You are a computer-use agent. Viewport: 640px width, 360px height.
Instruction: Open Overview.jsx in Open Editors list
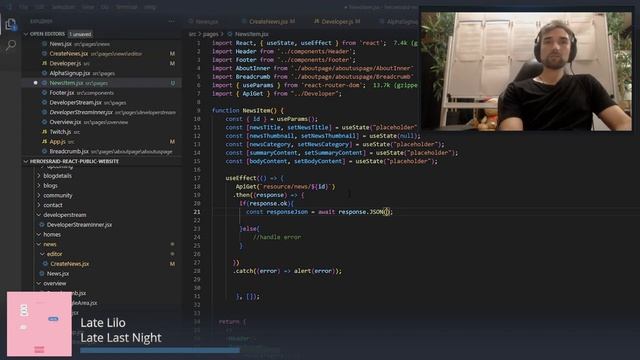pyautogui.click(x=102, y=122)
